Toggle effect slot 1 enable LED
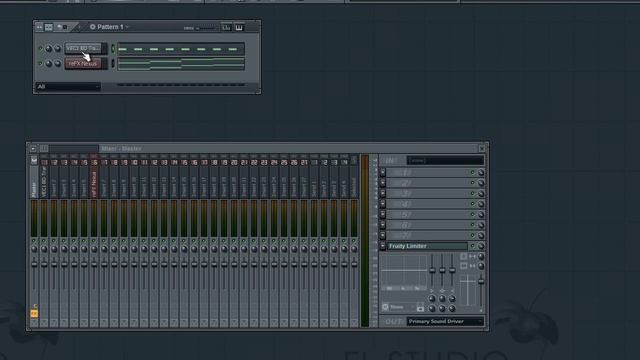The width and height of the screenshot is (640, 360). pos(472,172)
